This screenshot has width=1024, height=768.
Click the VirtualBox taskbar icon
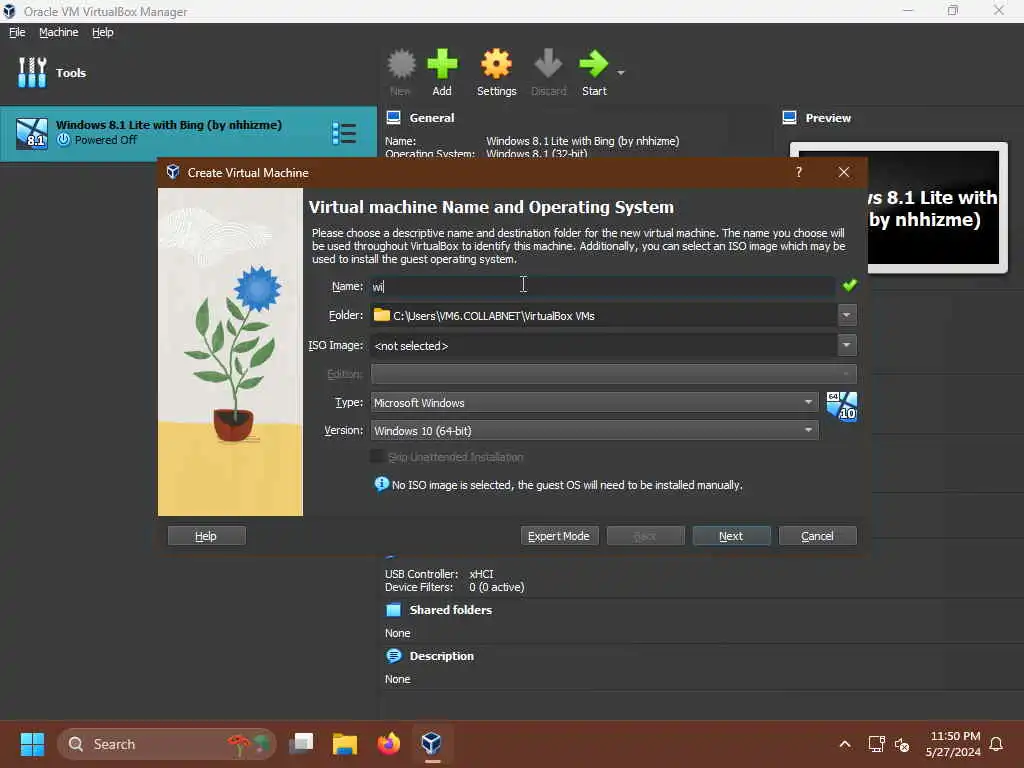(431, 744)
